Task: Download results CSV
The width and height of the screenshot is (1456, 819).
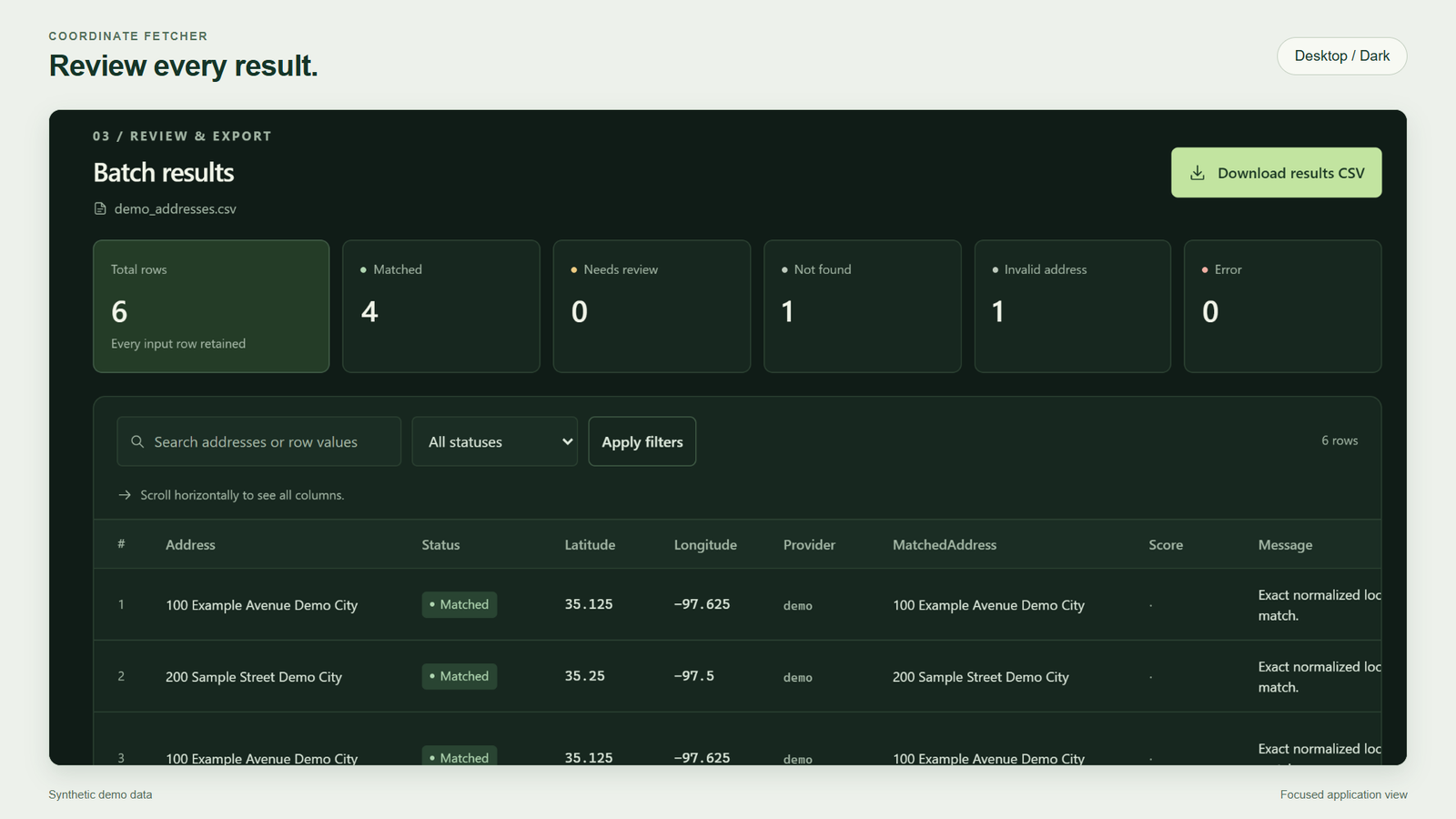Action: coord(1276,173)
